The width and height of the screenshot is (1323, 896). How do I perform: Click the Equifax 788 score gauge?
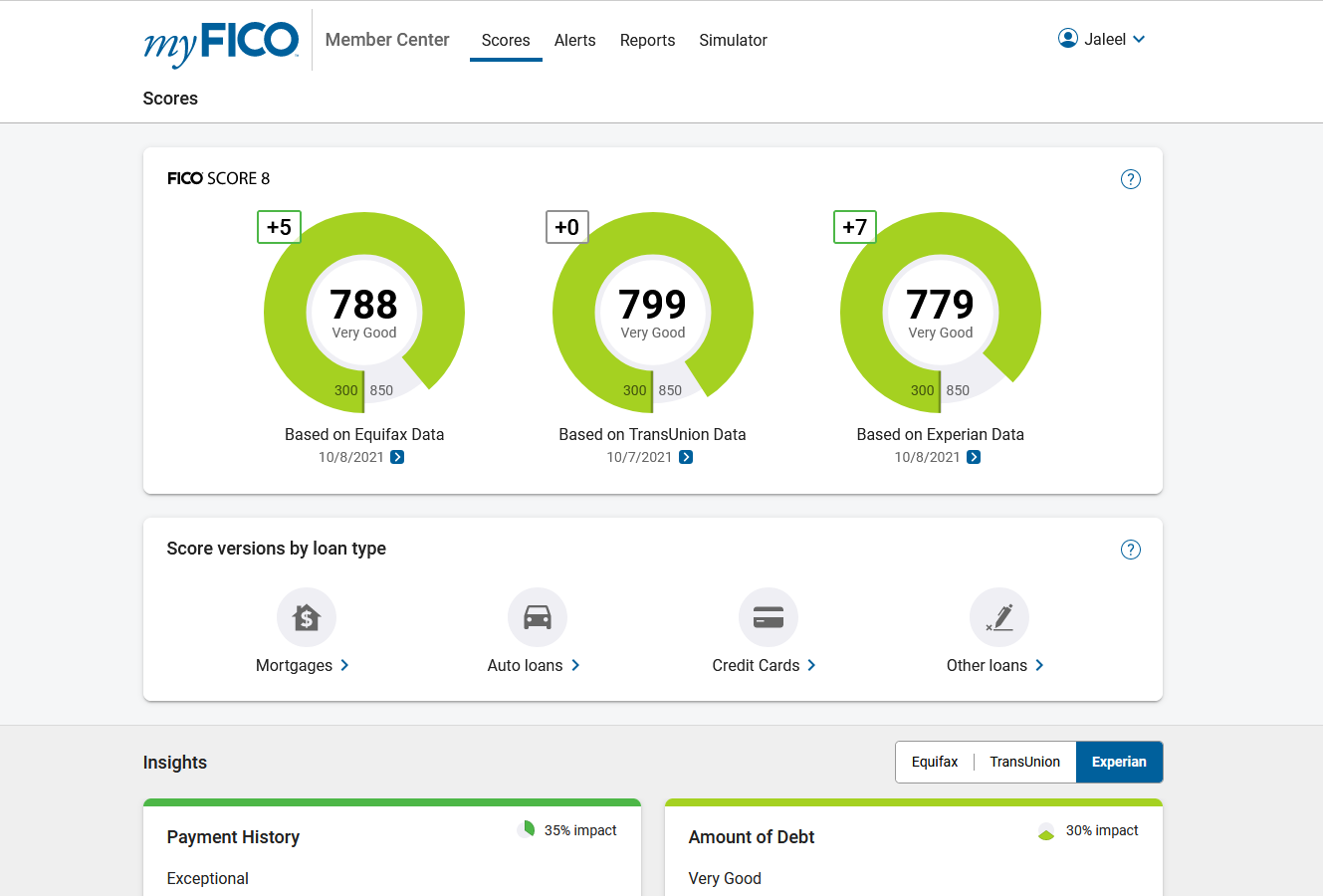[x=364, y=313]
